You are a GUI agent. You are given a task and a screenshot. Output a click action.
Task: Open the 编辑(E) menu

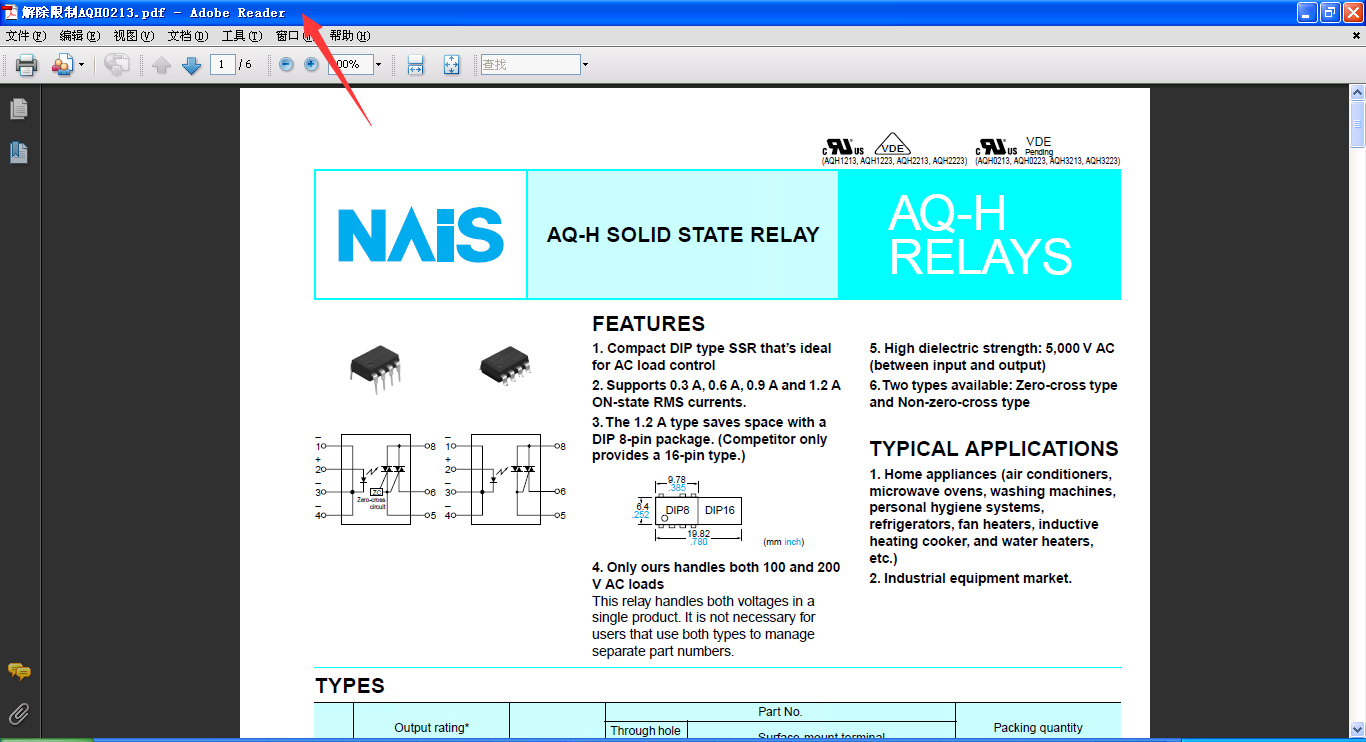tap(80, 36)
